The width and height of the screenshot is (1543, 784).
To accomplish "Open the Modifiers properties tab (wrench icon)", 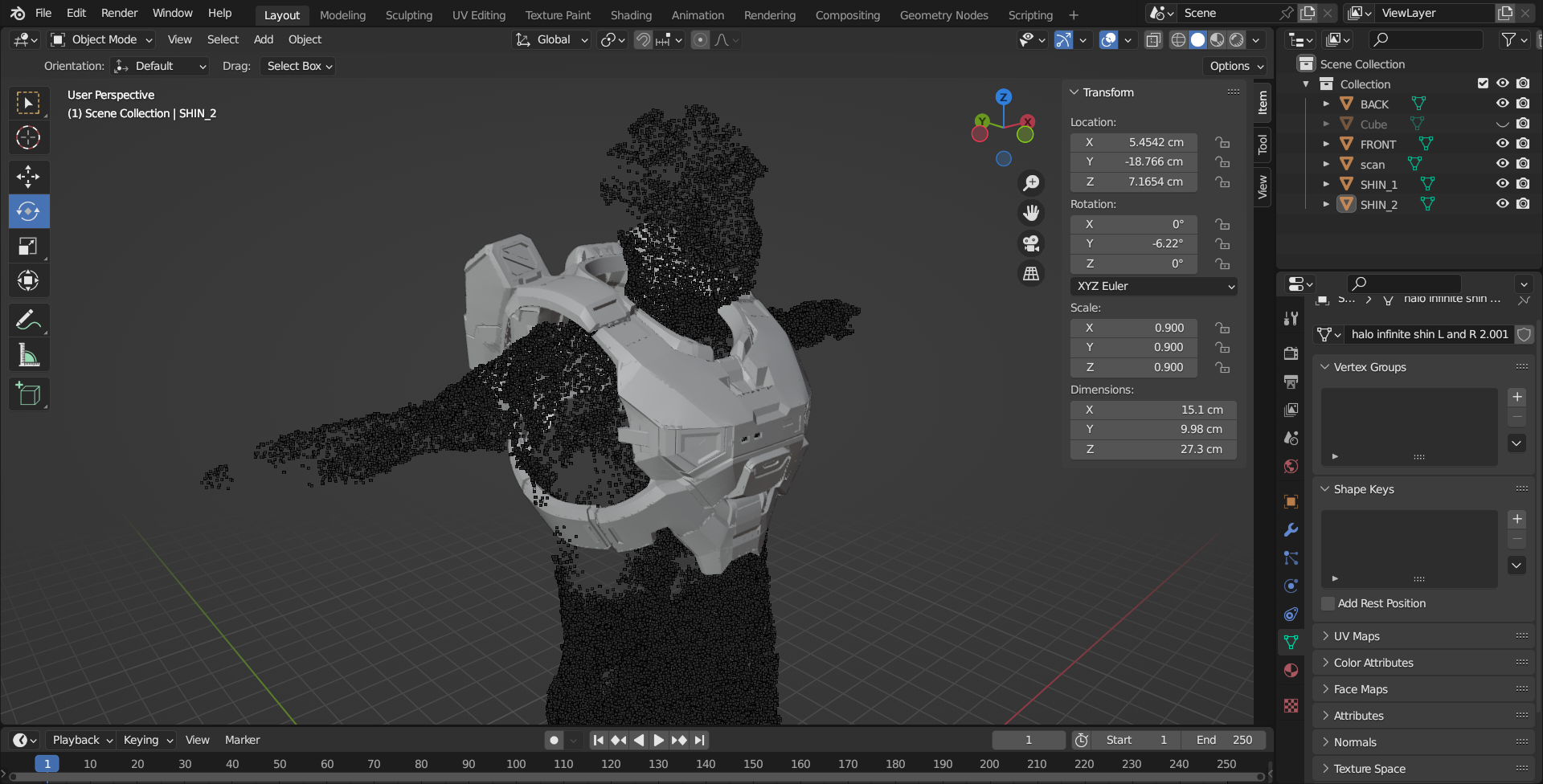I will coord(1291,530).
